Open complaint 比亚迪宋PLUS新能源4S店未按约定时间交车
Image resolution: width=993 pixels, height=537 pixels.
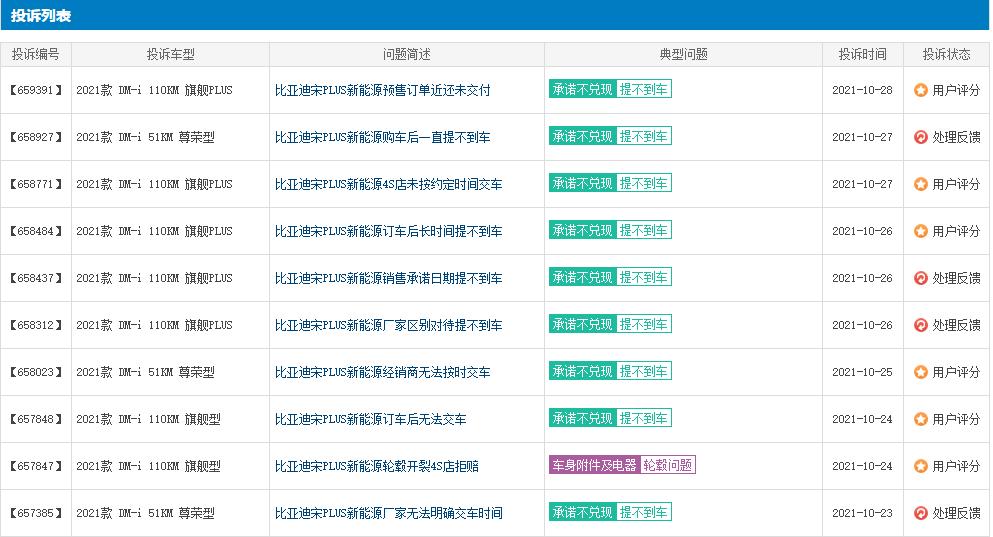(x=388, y=184)
